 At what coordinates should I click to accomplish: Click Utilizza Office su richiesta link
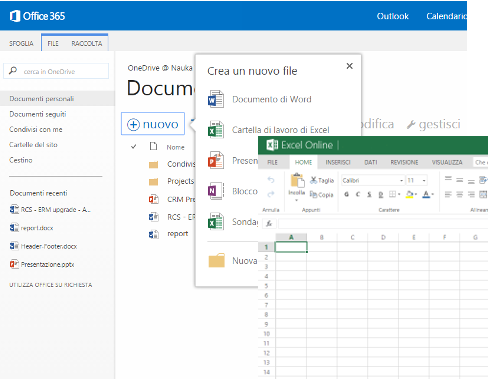pyautogui.click(x=50, y=285)
